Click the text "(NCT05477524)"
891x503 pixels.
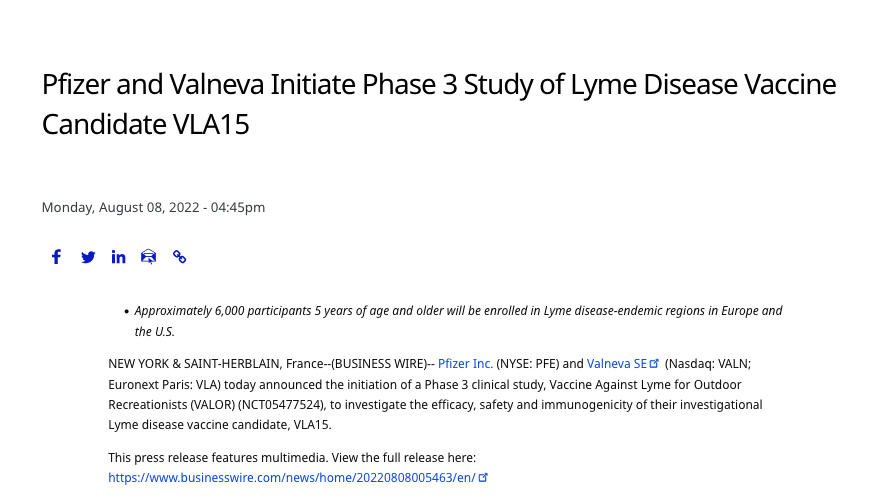(x=282, y=405)
